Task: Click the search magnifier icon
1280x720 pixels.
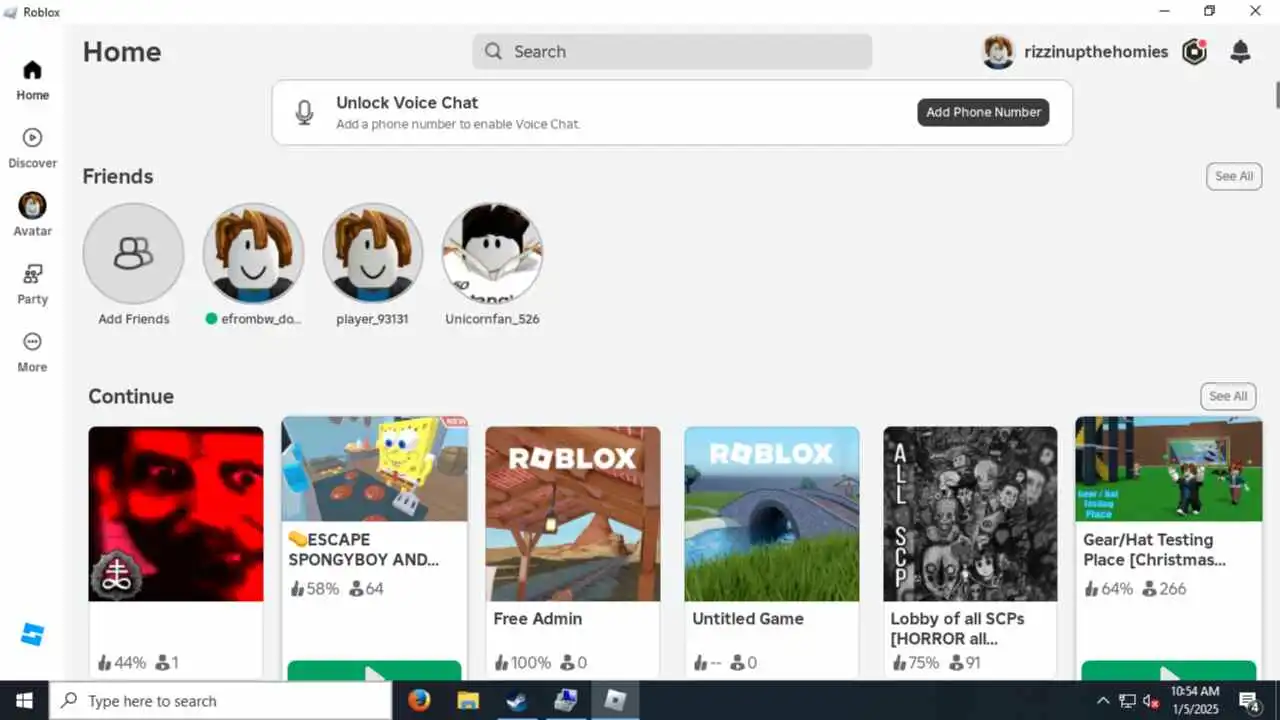Action: [x=493, y=52]
